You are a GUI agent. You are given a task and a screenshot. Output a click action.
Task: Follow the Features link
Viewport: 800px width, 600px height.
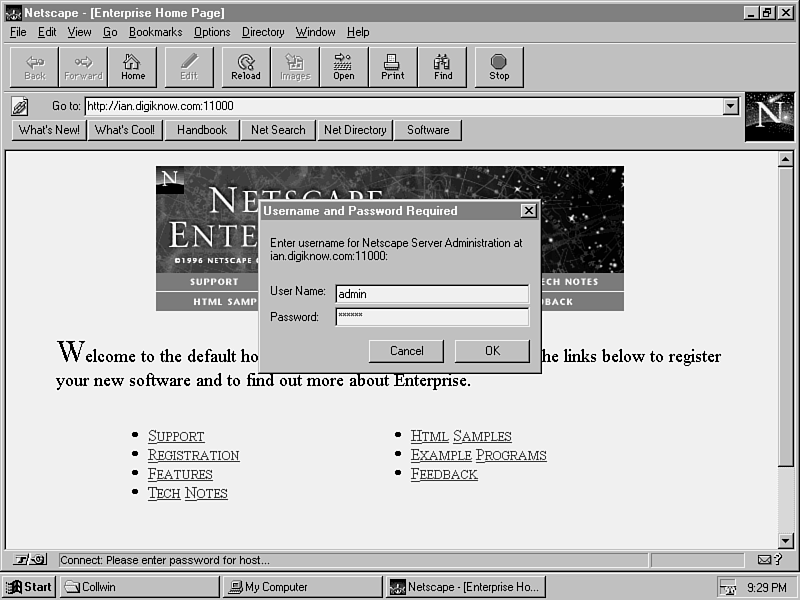[x=180, y=474]
